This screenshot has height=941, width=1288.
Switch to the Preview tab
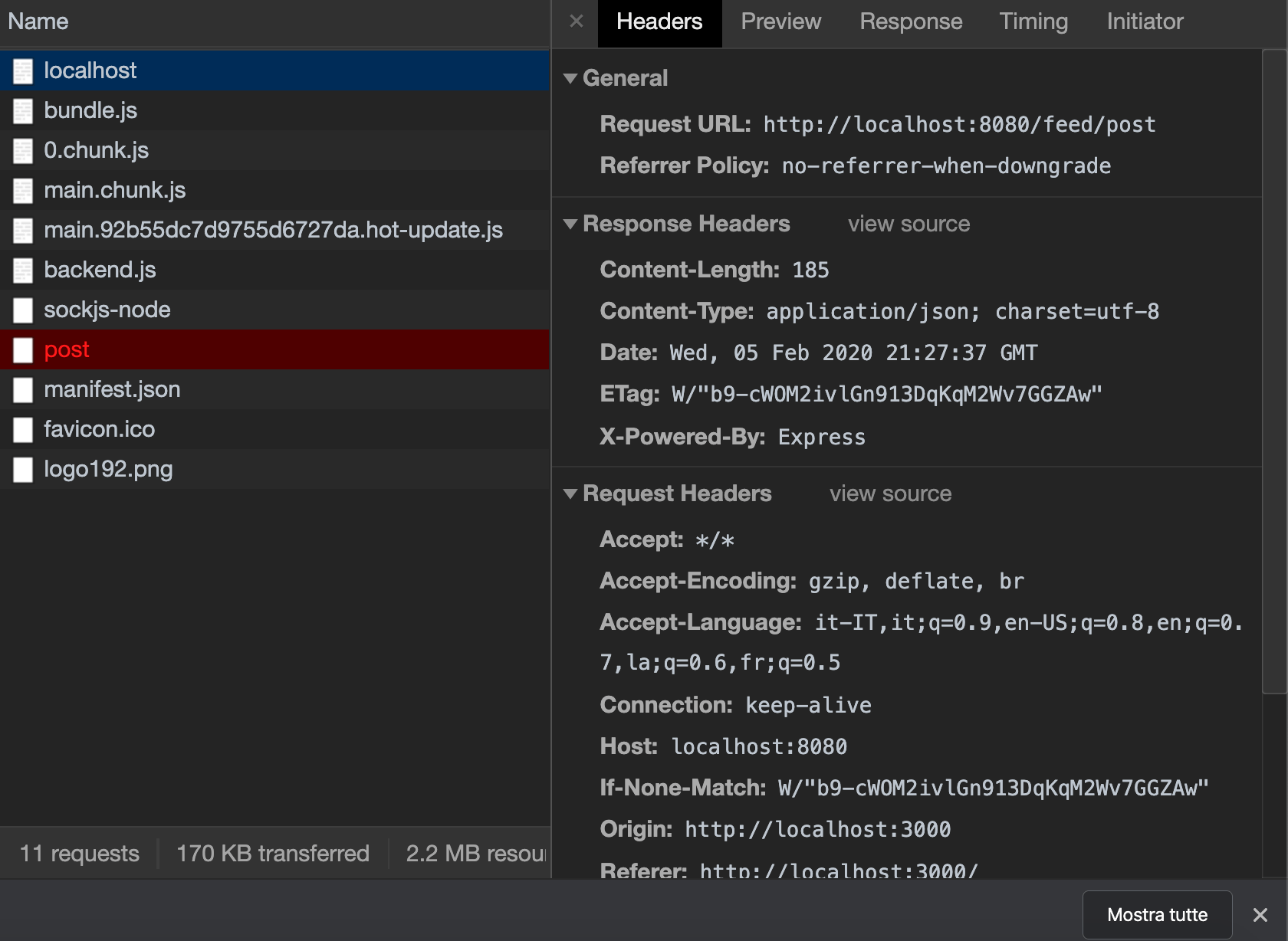[780, 21]
